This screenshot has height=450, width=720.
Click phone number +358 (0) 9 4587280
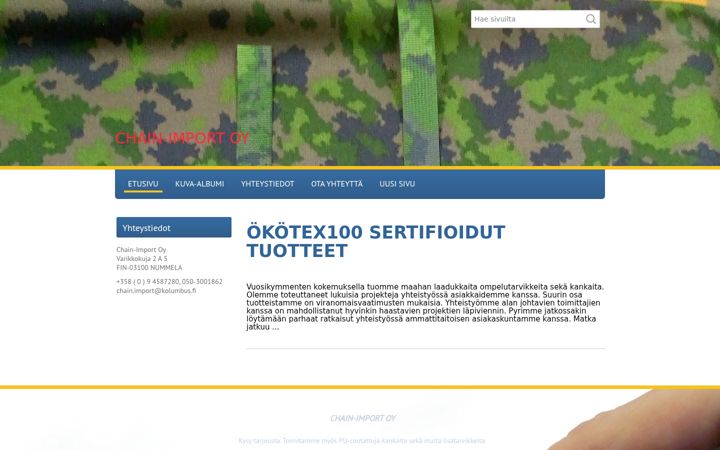pos(147,281)
